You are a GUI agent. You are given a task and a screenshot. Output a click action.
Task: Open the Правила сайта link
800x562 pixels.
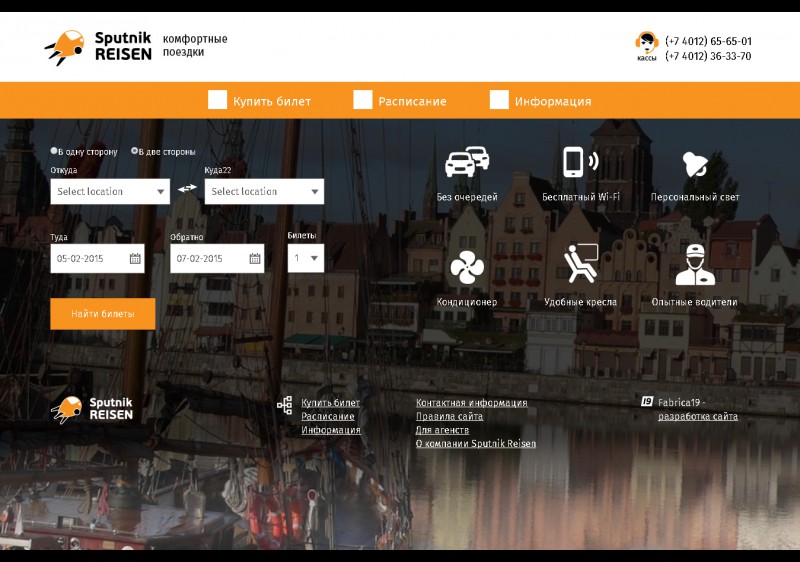click(x=449, y=416)
